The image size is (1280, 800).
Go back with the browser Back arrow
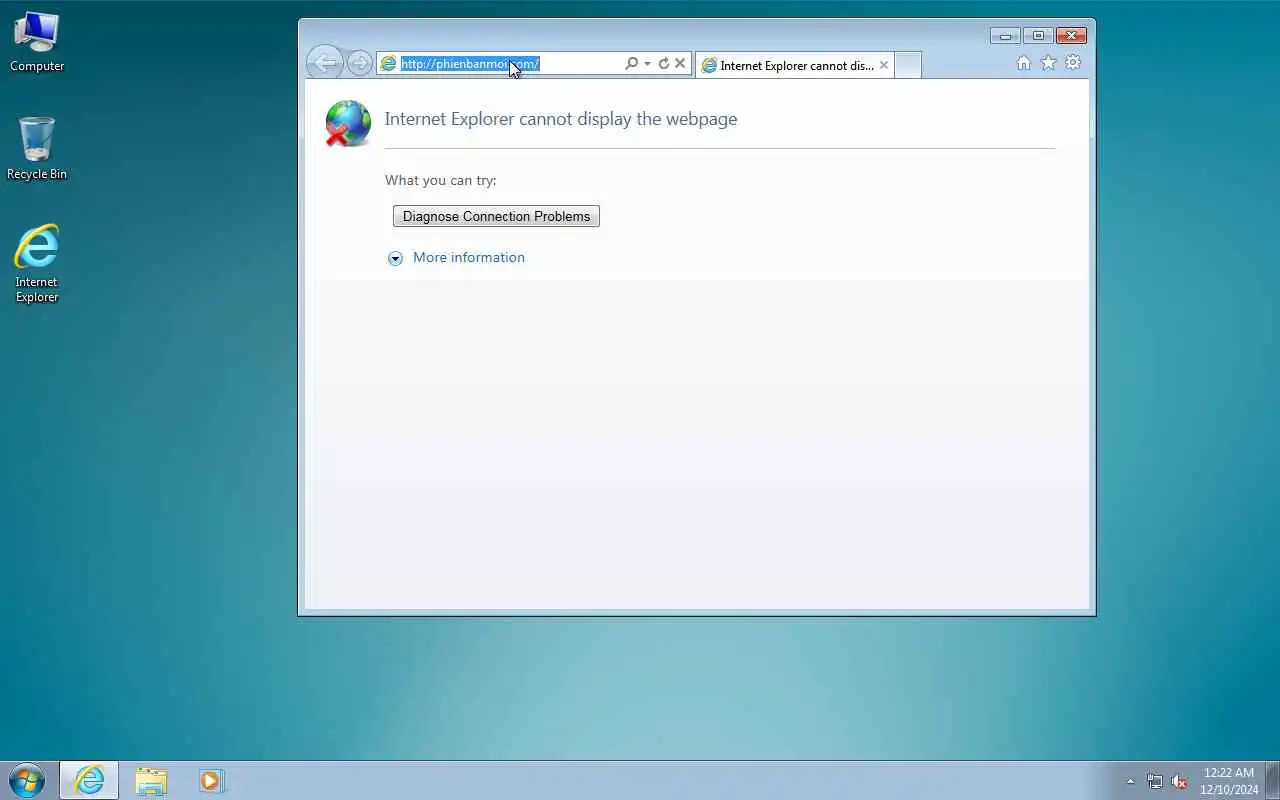[x=324, y=63]
